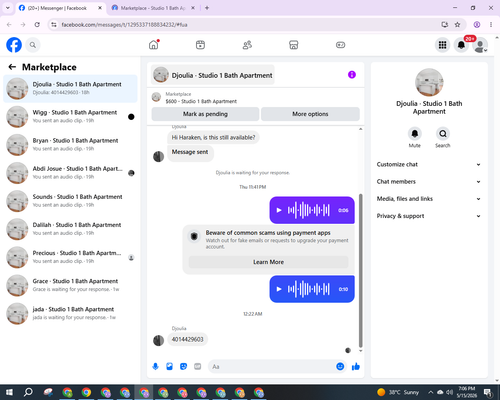Expand Customize chat section
The width and height of the screenshot is (500, 400).
(429, 164)
